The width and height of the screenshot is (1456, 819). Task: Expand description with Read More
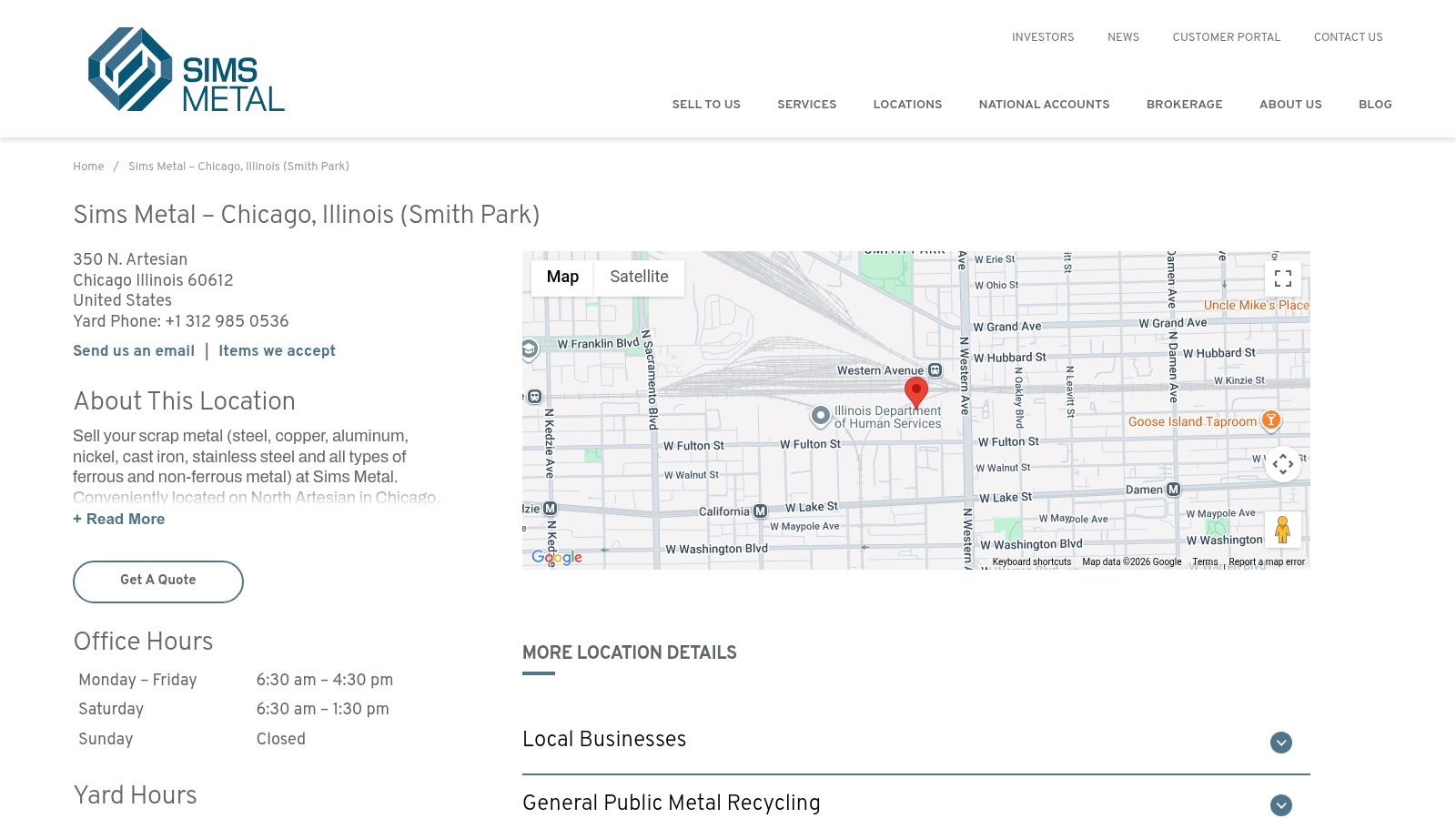[x=119, y=520]
